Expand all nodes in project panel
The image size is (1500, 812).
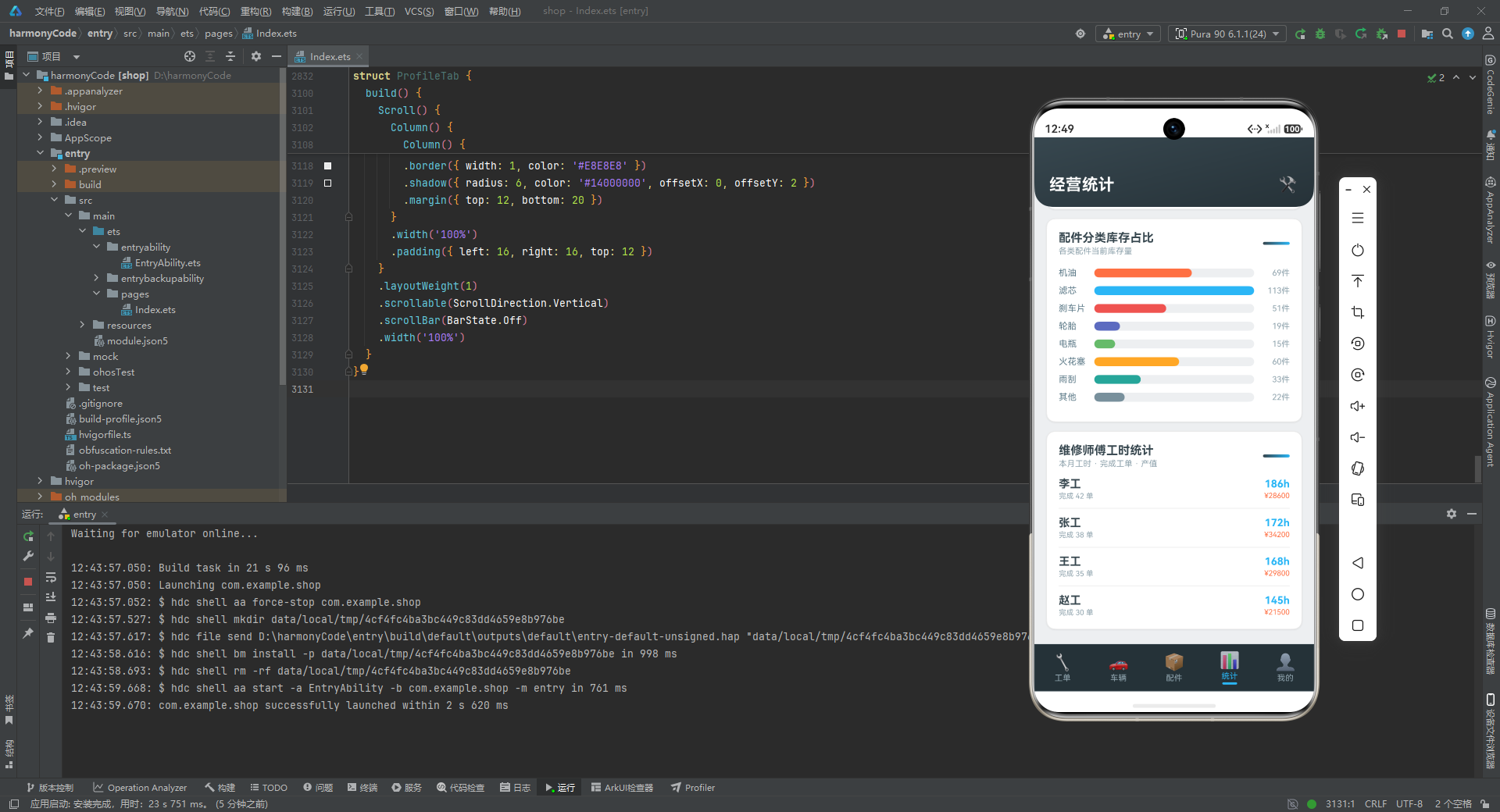pos(210,56)
